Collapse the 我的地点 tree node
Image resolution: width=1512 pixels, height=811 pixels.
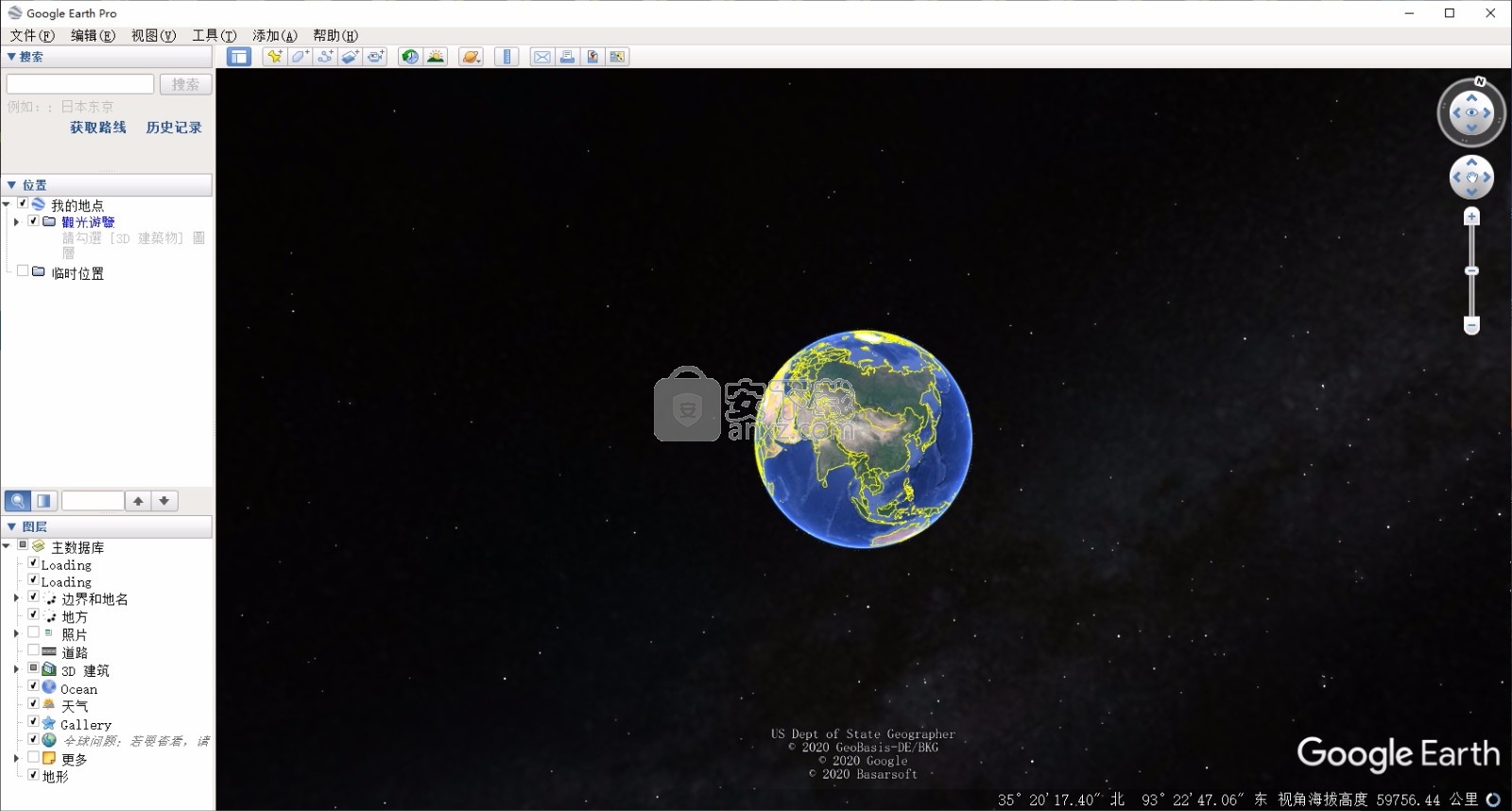[x=7, y=204]
